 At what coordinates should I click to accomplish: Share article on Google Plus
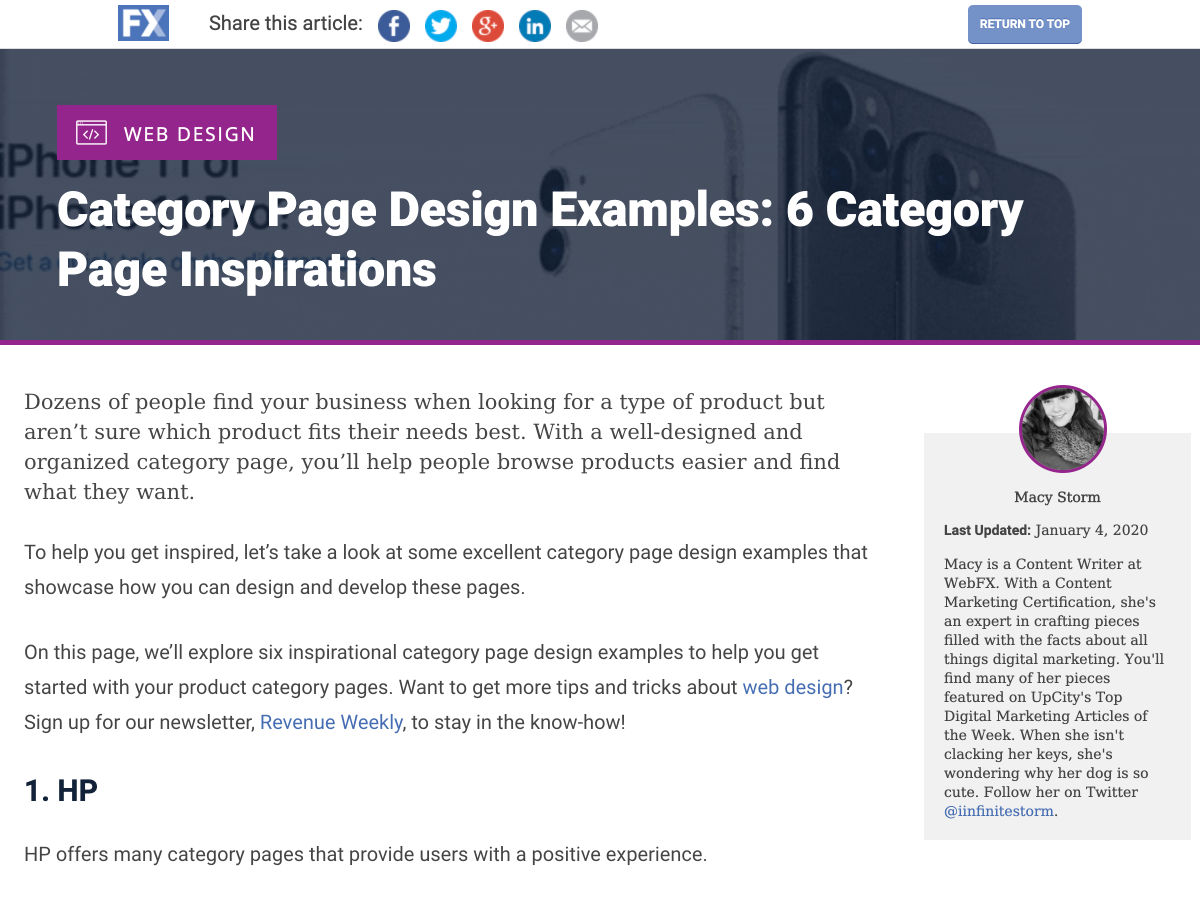pos(488,26)
